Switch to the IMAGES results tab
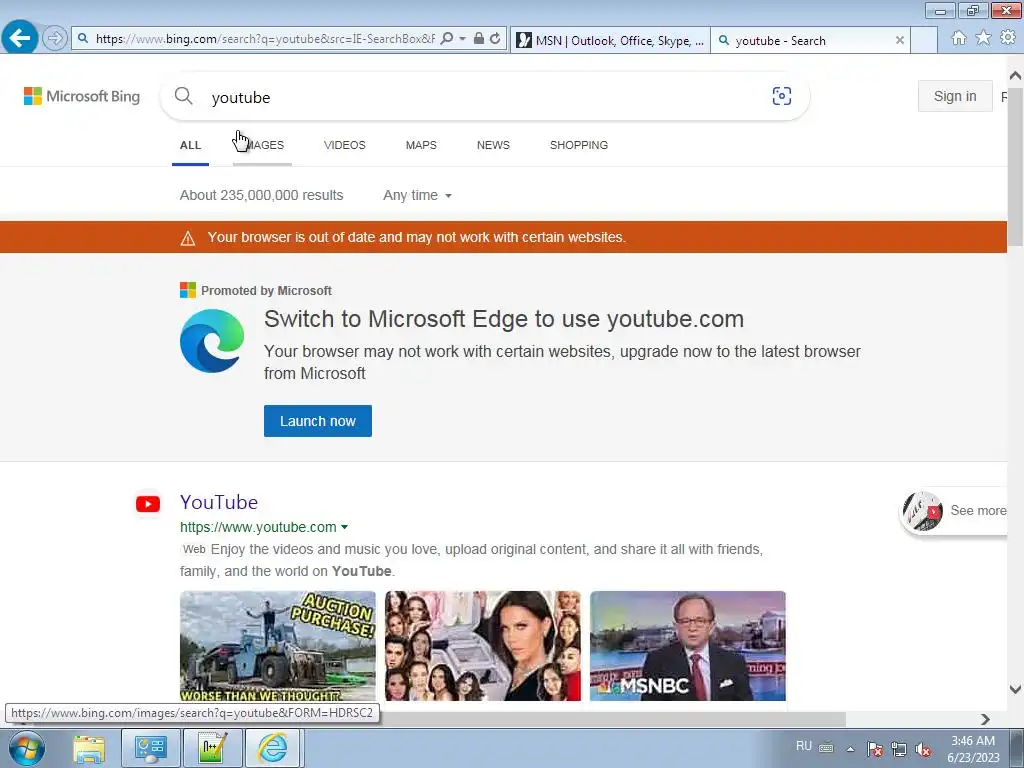The width and height of the screenshot is (1024, 768). pyautogui.click(x=263, y=145)
